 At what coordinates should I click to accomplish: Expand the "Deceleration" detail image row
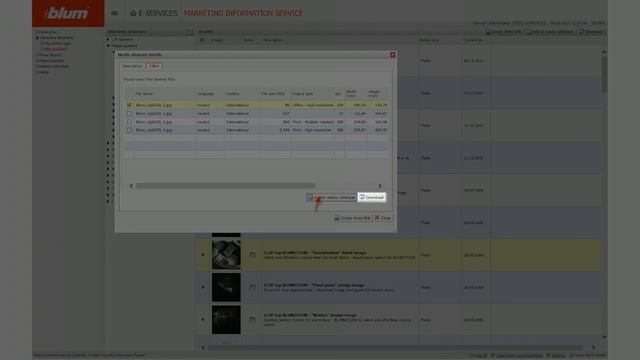point(203,255)
